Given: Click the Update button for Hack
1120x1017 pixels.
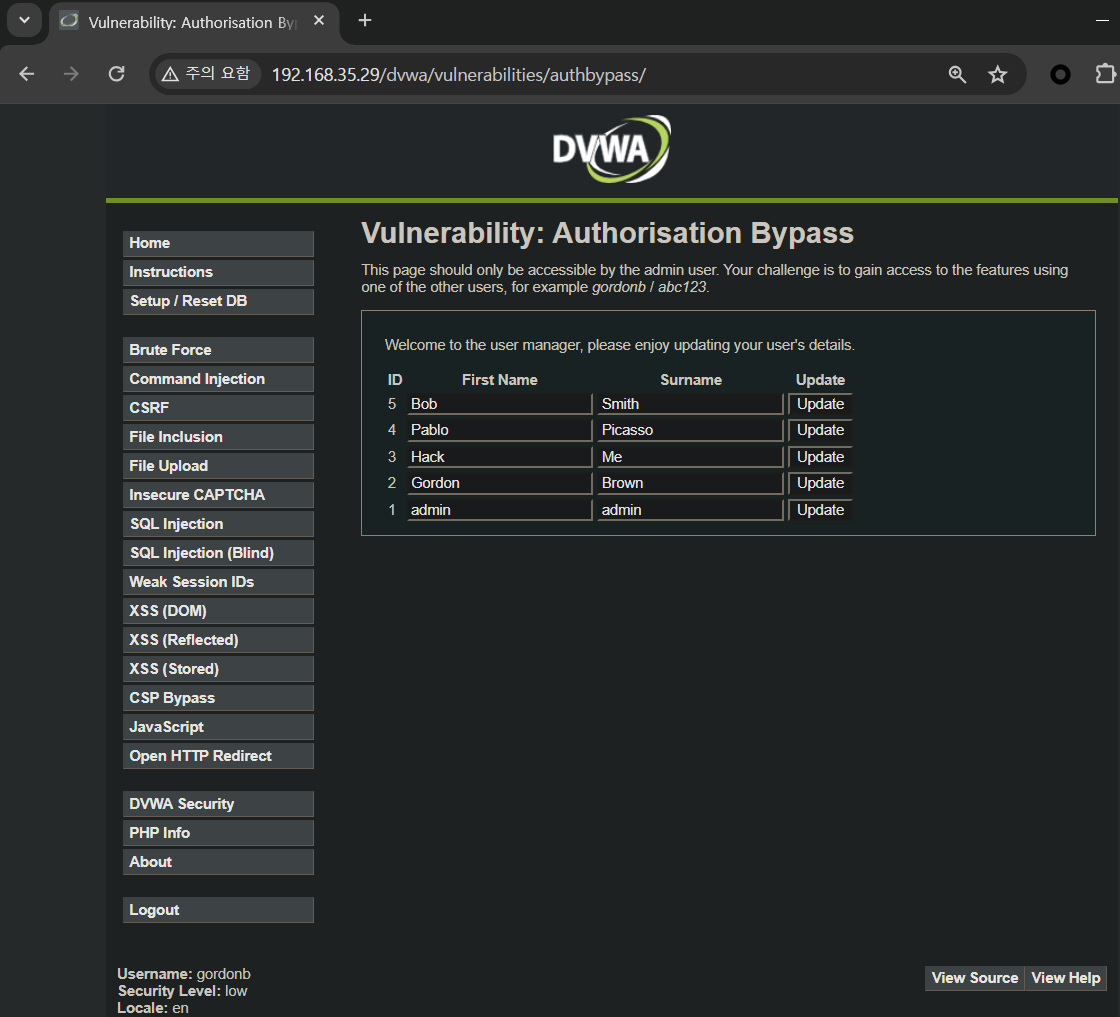Looking at the screenshot, I should 820,457.
